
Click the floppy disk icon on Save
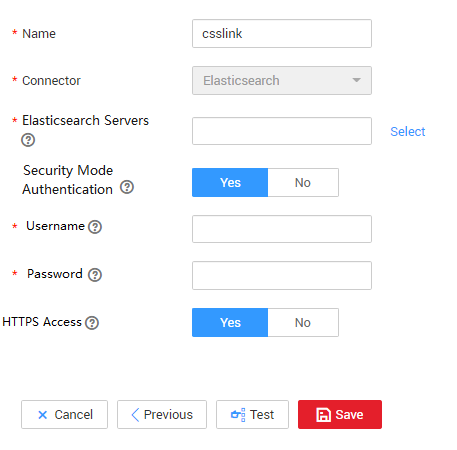point(323,415)
